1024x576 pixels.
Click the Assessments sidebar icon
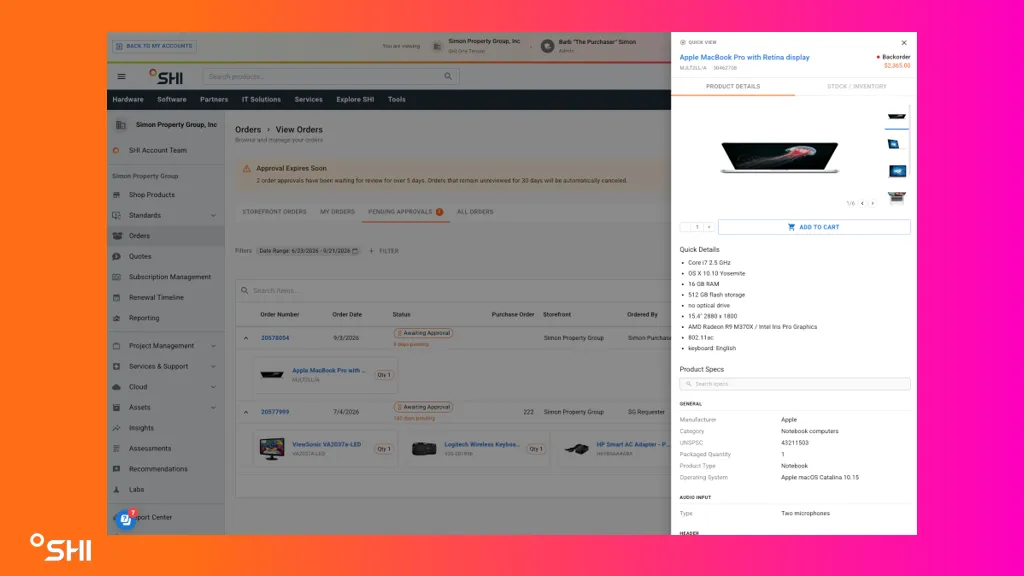pos(117,448)
